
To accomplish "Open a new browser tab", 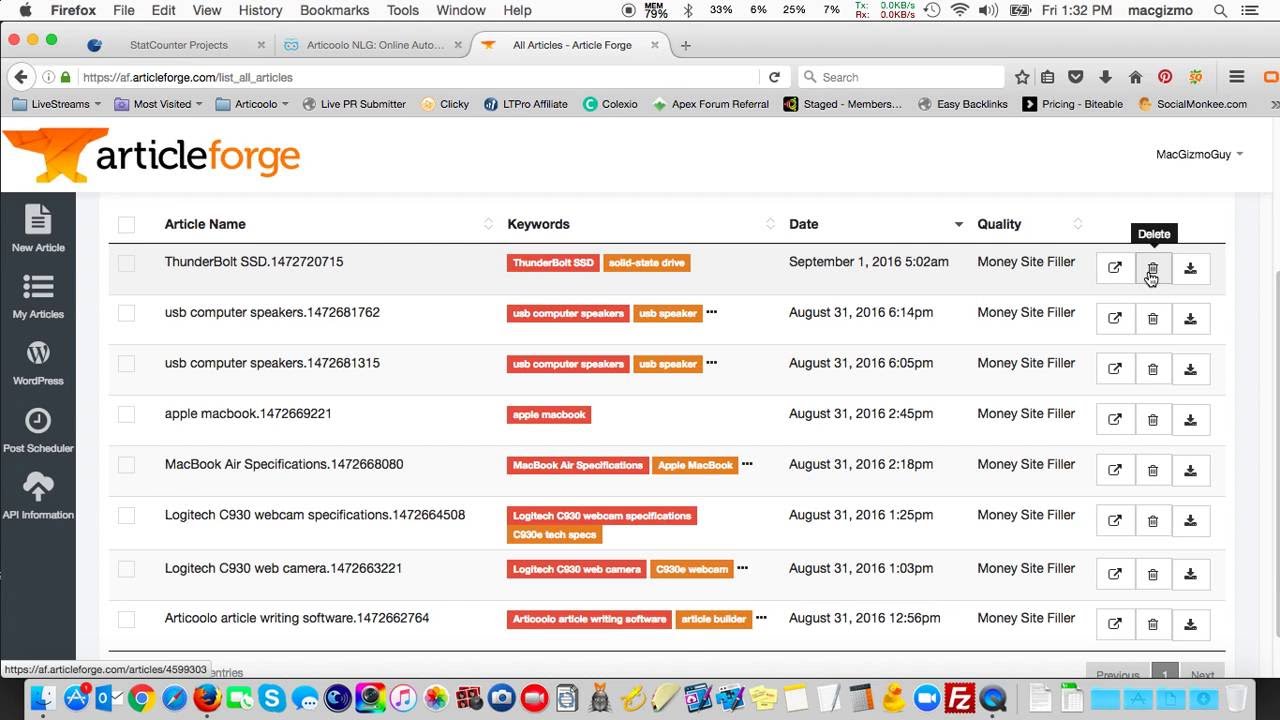I will pos(686,45).
